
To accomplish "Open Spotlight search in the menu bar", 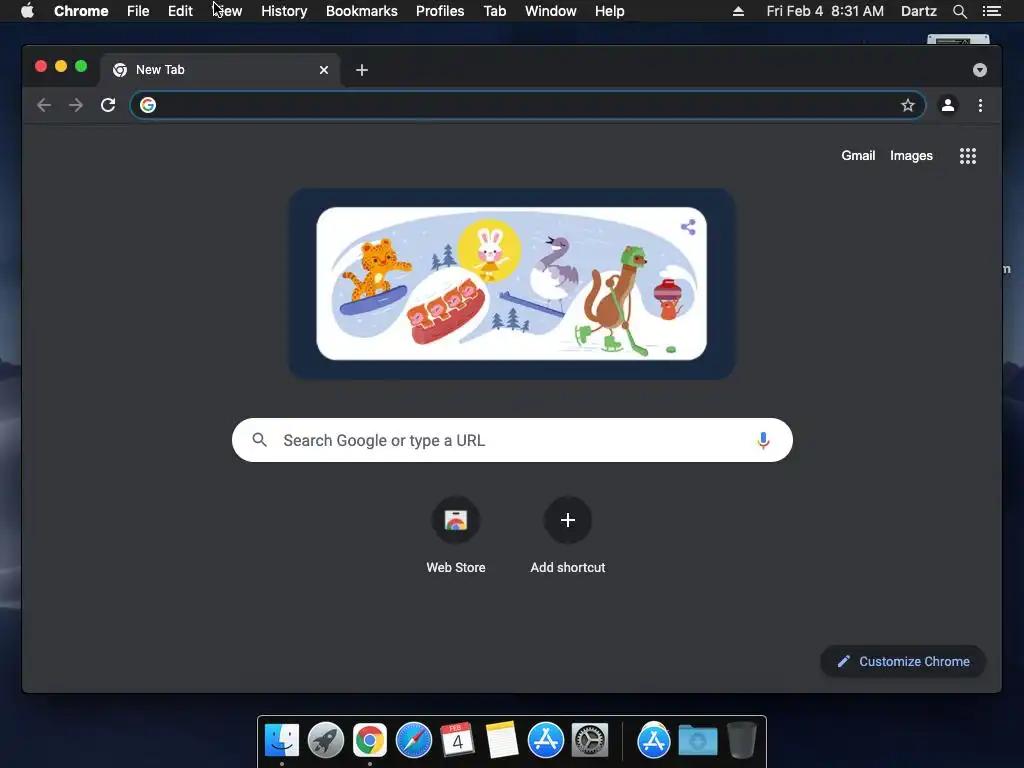I will pyautogui.click(x=959, y=11).
